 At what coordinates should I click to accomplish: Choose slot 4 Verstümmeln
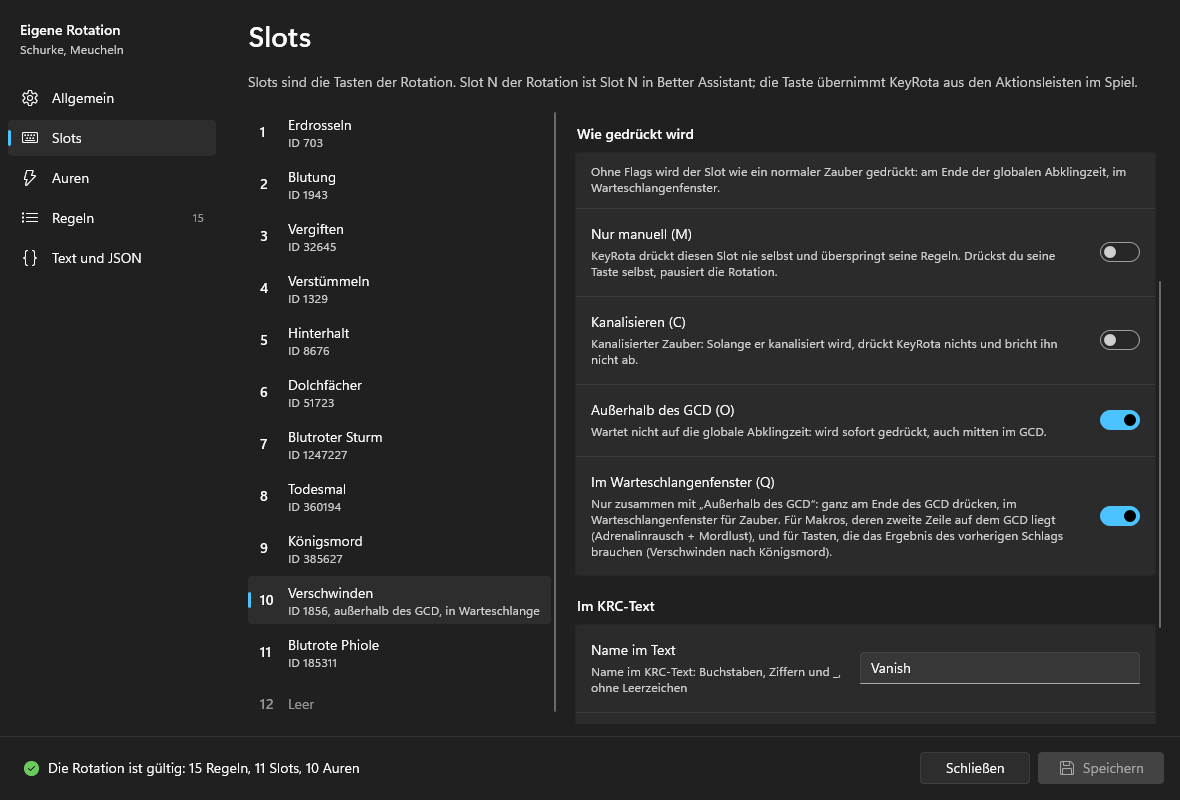(399, 289)
